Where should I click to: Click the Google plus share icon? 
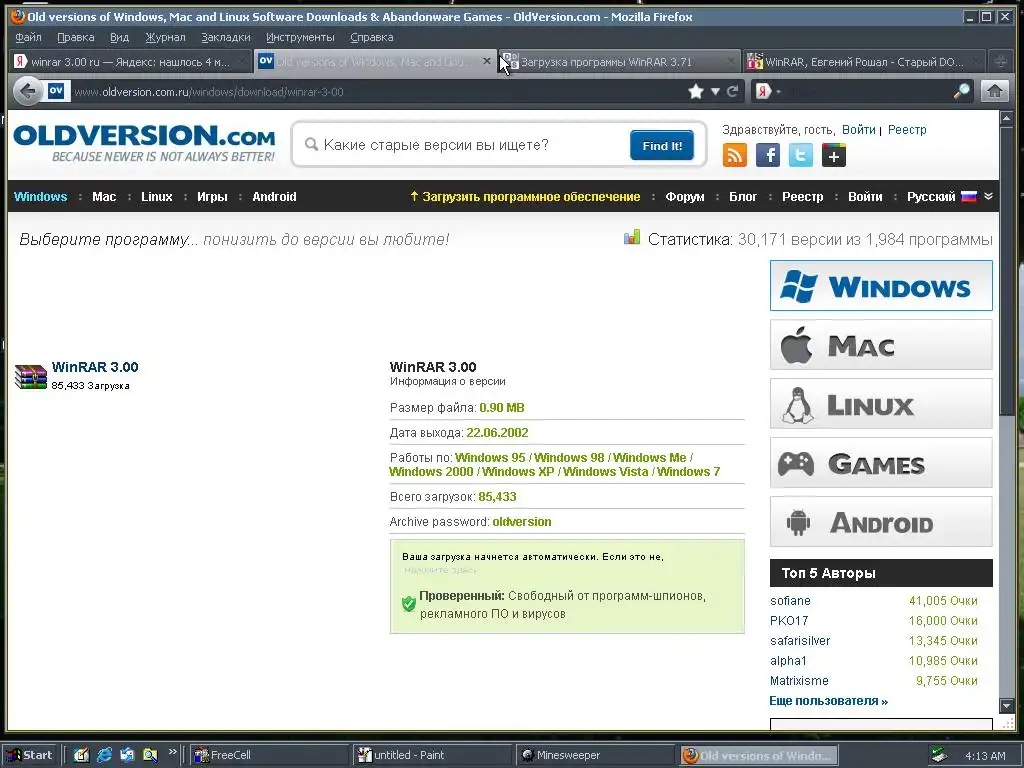[x=834, y=155]
